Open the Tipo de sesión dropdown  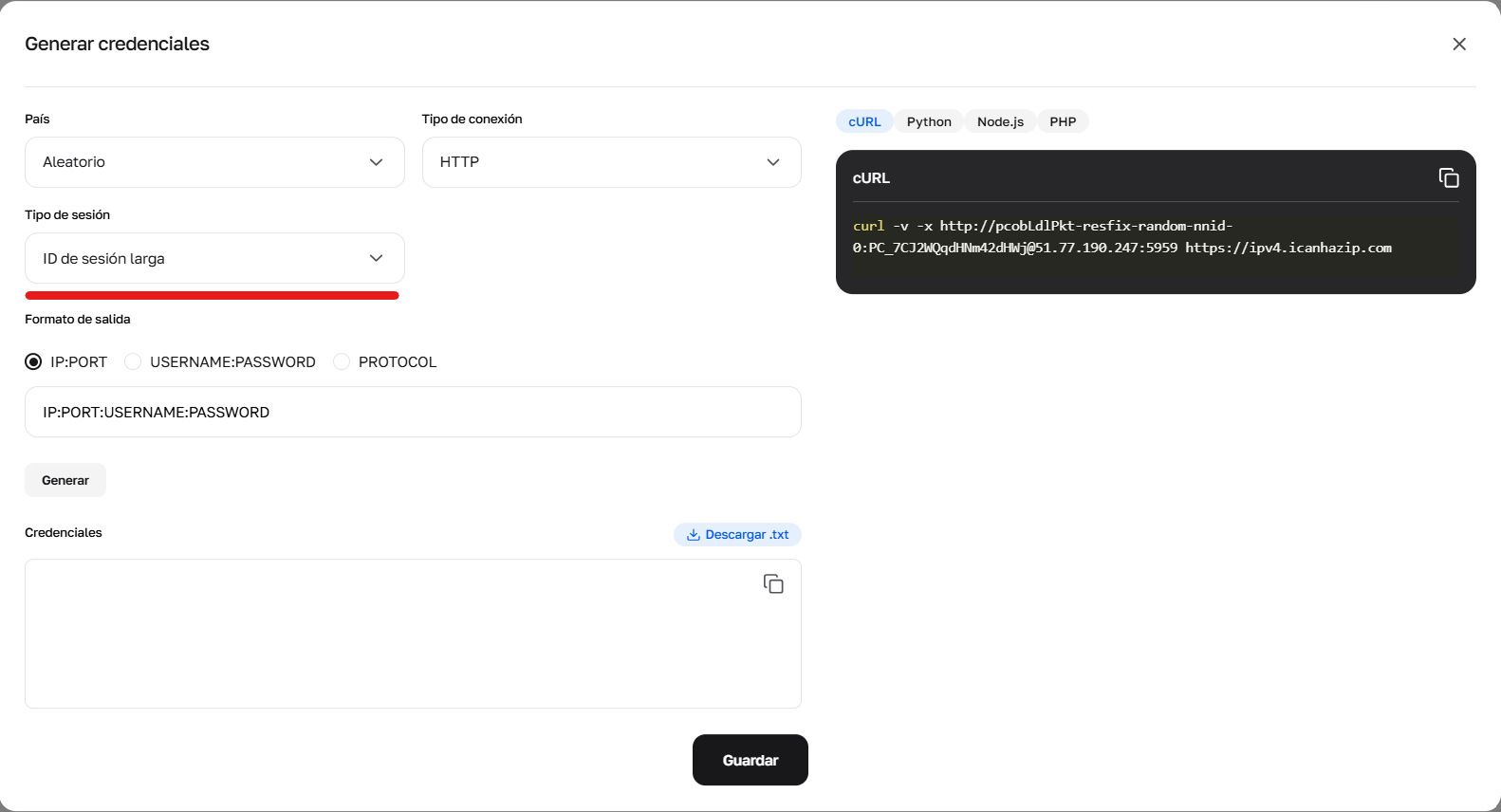click(x=214, y=258)
